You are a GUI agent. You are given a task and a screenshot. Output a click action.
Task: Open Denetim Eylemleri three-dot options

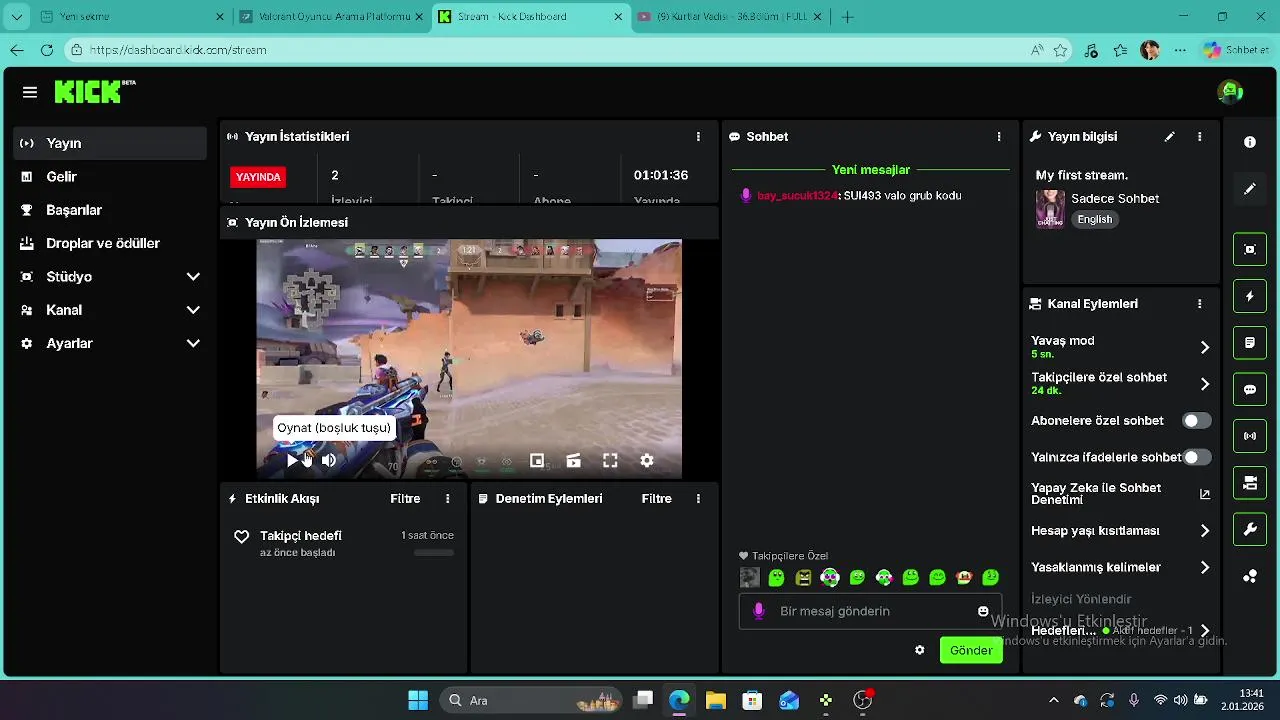click(x=698, y=498)
